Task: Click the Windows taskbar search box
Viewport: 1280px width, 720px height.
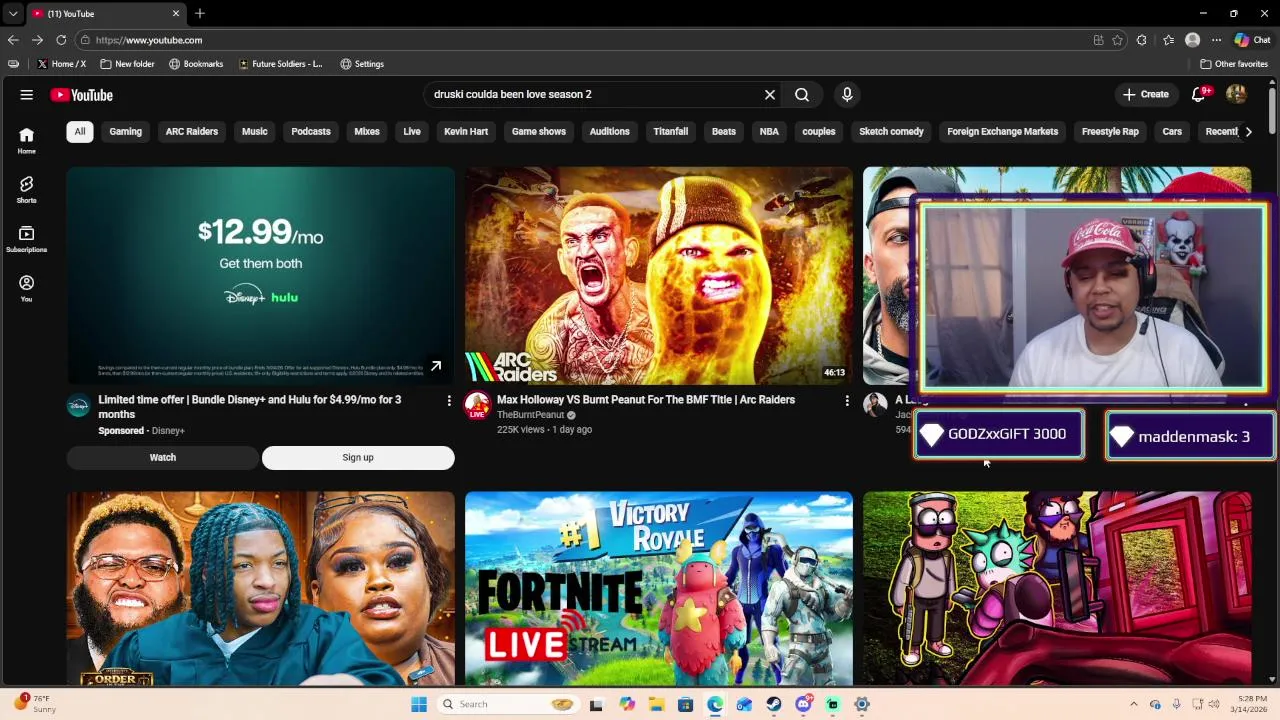Action: pos(509,704)
